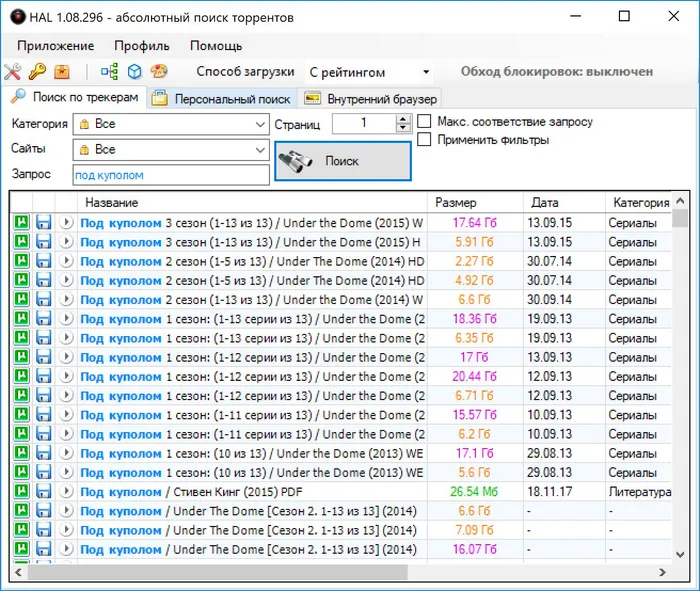Viewport: 700px width, 591px height.
Task: Click play arrow icon of PDF result row
Action: click(66, 491)
